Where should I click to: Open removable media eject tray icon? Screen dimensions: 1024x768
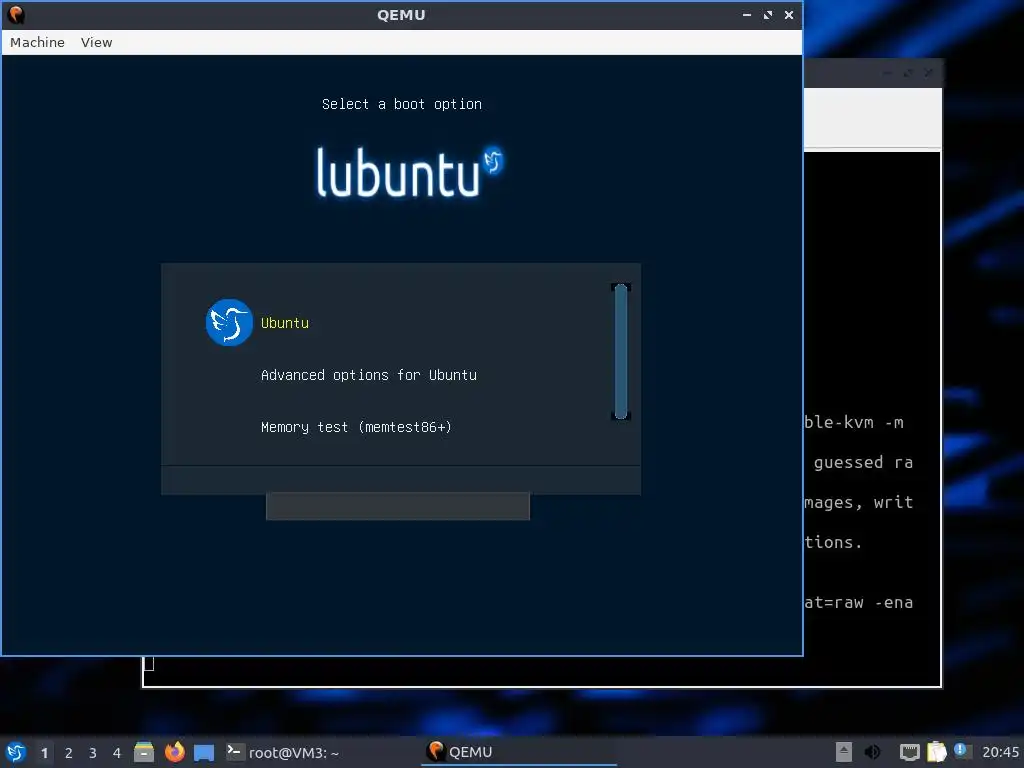pos(844,752)
